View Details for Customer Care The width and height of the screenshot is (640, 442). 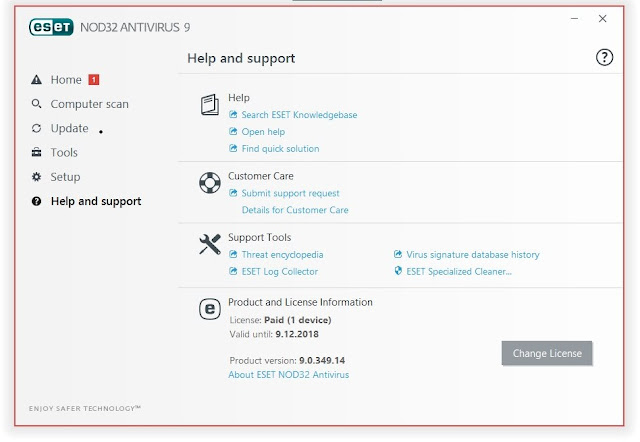point(295,210)
